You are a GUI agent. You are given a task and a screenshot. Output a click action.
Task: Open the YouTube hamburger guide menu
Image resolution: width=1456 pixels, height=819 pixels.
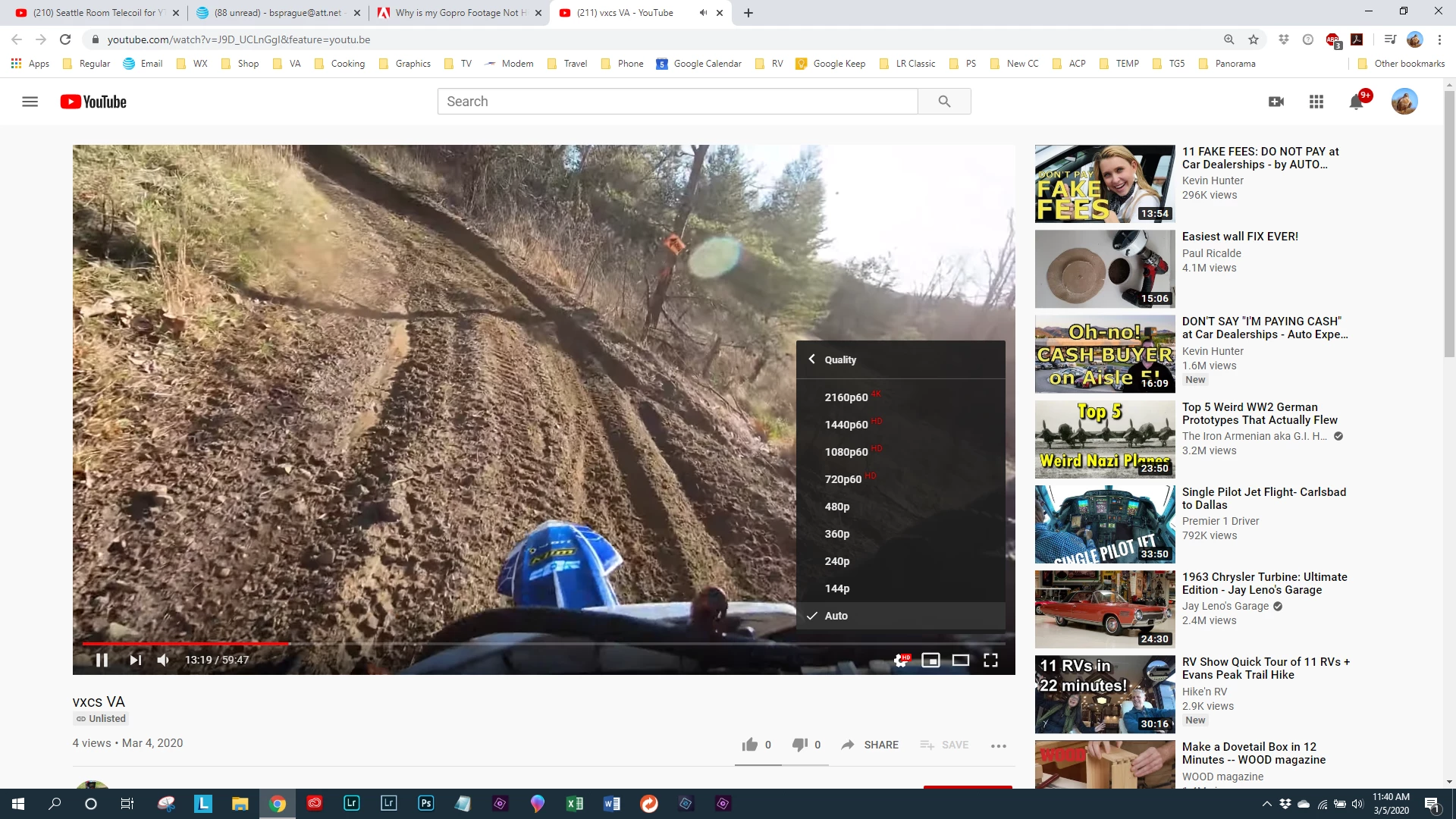pyautogui.click(x=30, y=102)
